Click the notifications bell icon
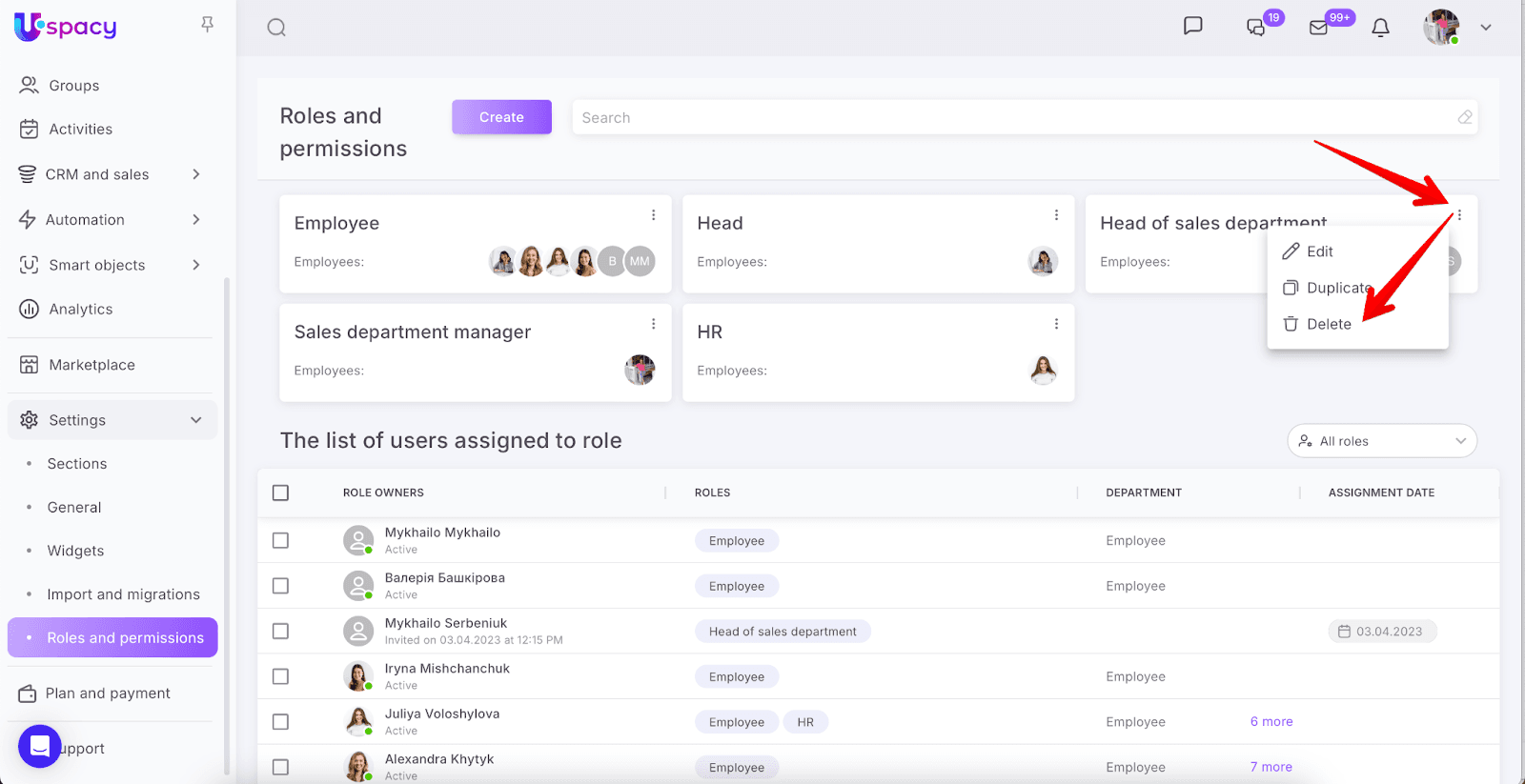Screen dimensions: 1525x784 (1380, 28)
